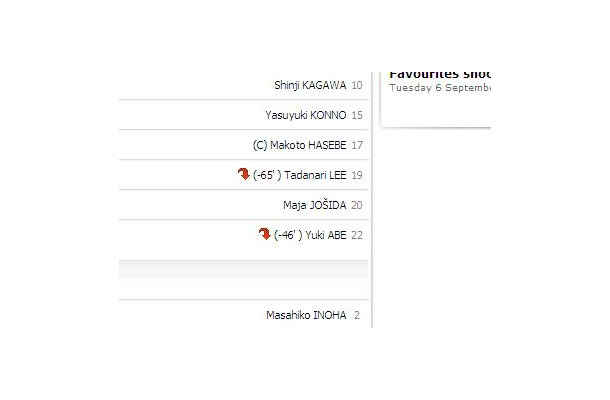Screen dimensions: 610x400
Task: Open the 'Favourites' news headline
Action: click(x=440, y=74)
